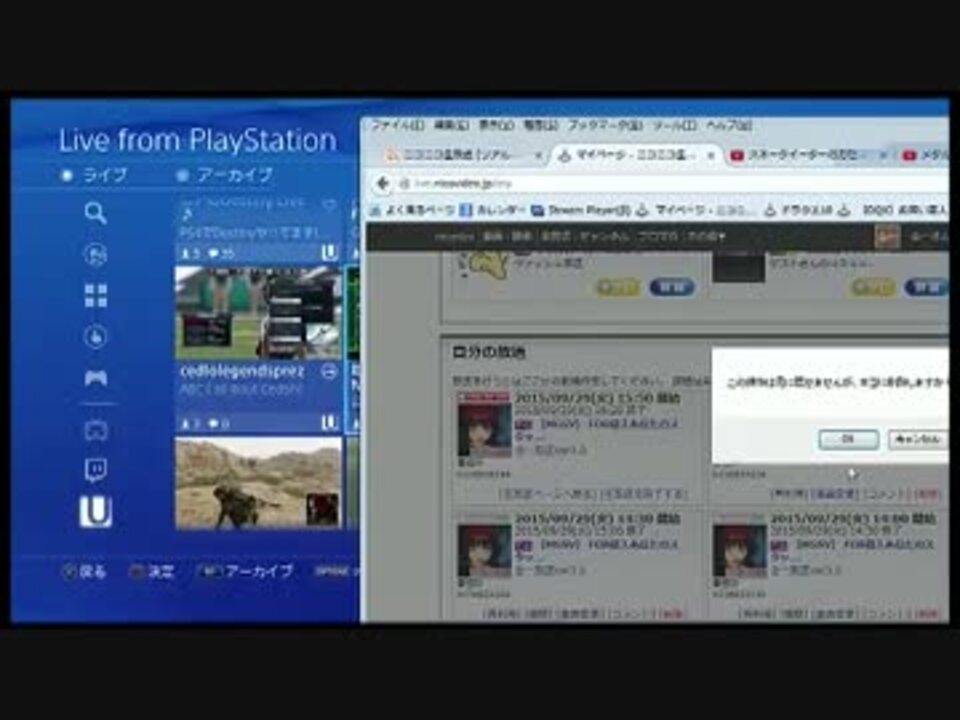Click the アーカイブ hint in PlayStation footer
960x720 pixels.
[246, 572]
